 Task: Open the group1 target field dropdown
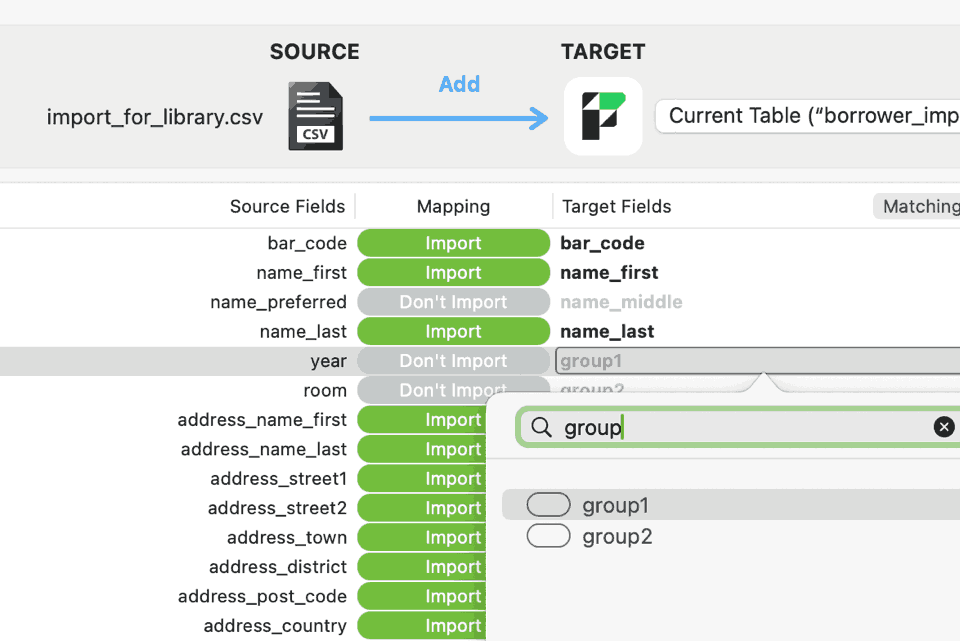click(x=756, y=361)
